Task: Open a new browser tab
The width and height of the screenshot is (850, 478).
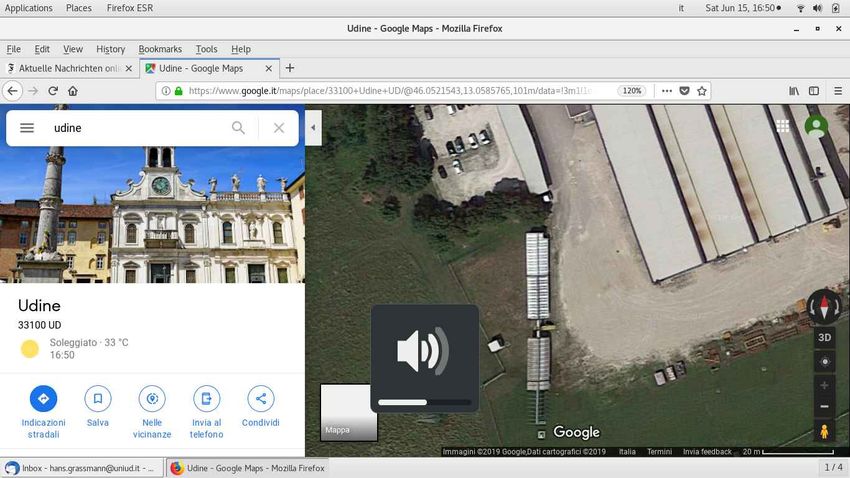Action: (290, 68)
